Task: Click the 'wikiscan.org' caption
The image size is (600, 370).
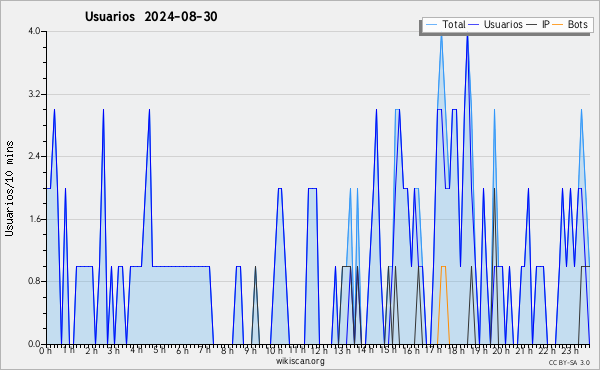Action: (300, 361)
